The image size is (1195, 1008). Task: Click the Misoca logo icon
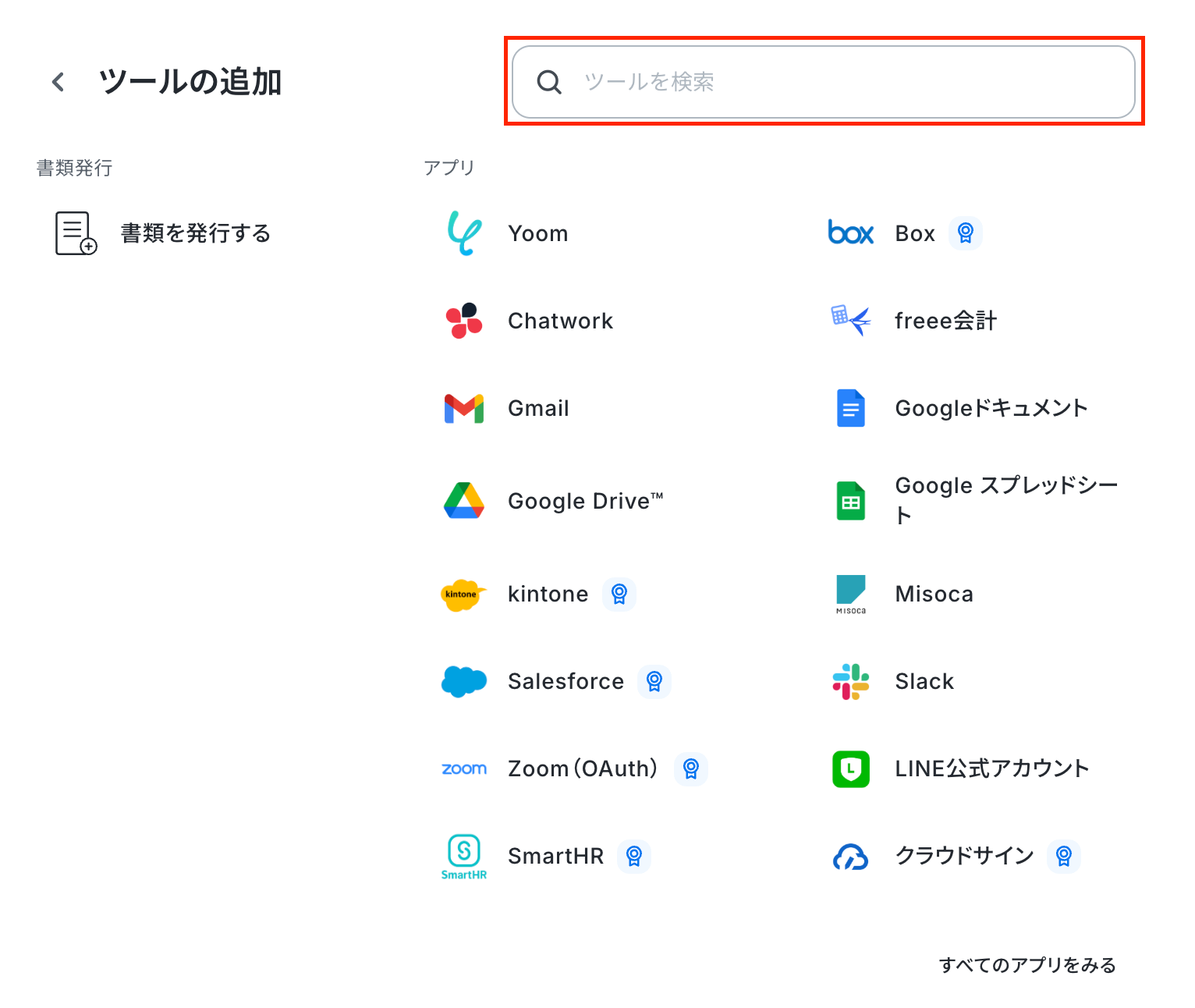point(851,595)
